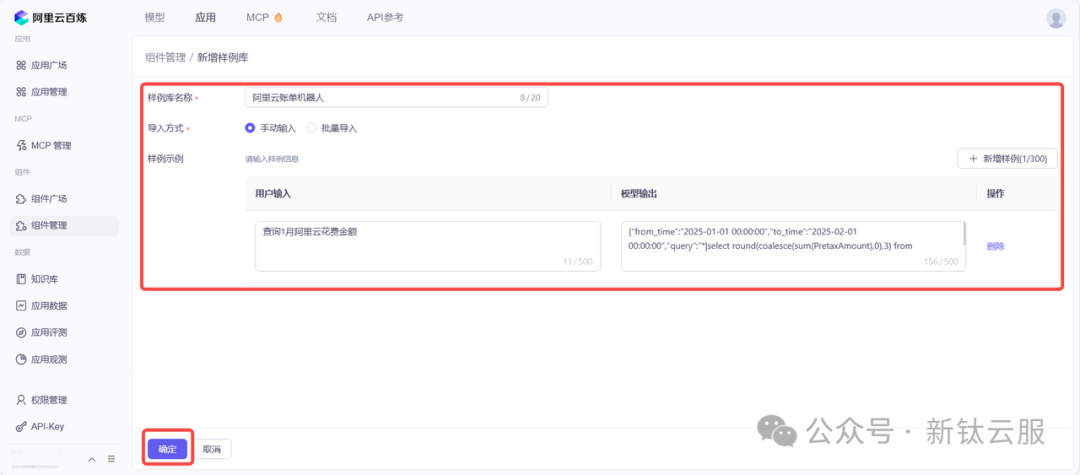Click the 阿里云百炼 logo icon
This screenshot has height=475, width=1080.
[21, 17]
